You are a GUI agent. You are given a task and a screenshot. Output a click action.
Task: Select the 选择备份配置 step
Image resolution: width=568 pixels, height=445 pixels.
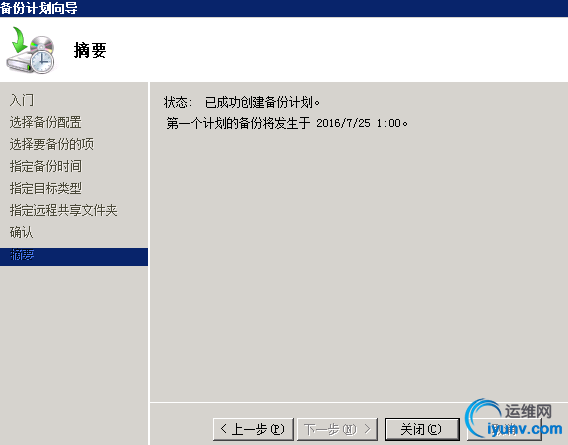coord(46,122)
